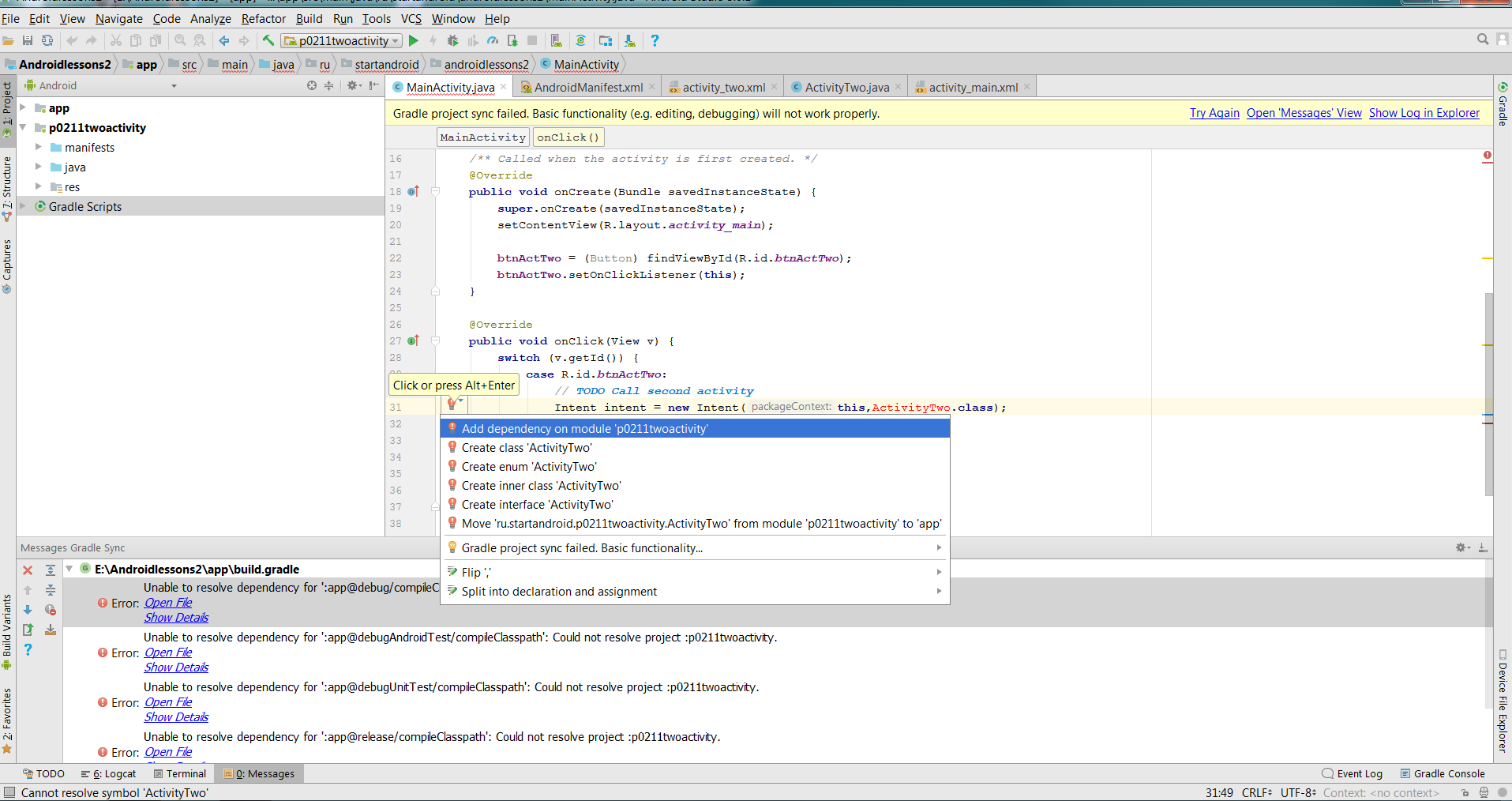1512x801 pixels.
Task: Click Attach debugger to Android process icon
Action: tap(512, 40)
